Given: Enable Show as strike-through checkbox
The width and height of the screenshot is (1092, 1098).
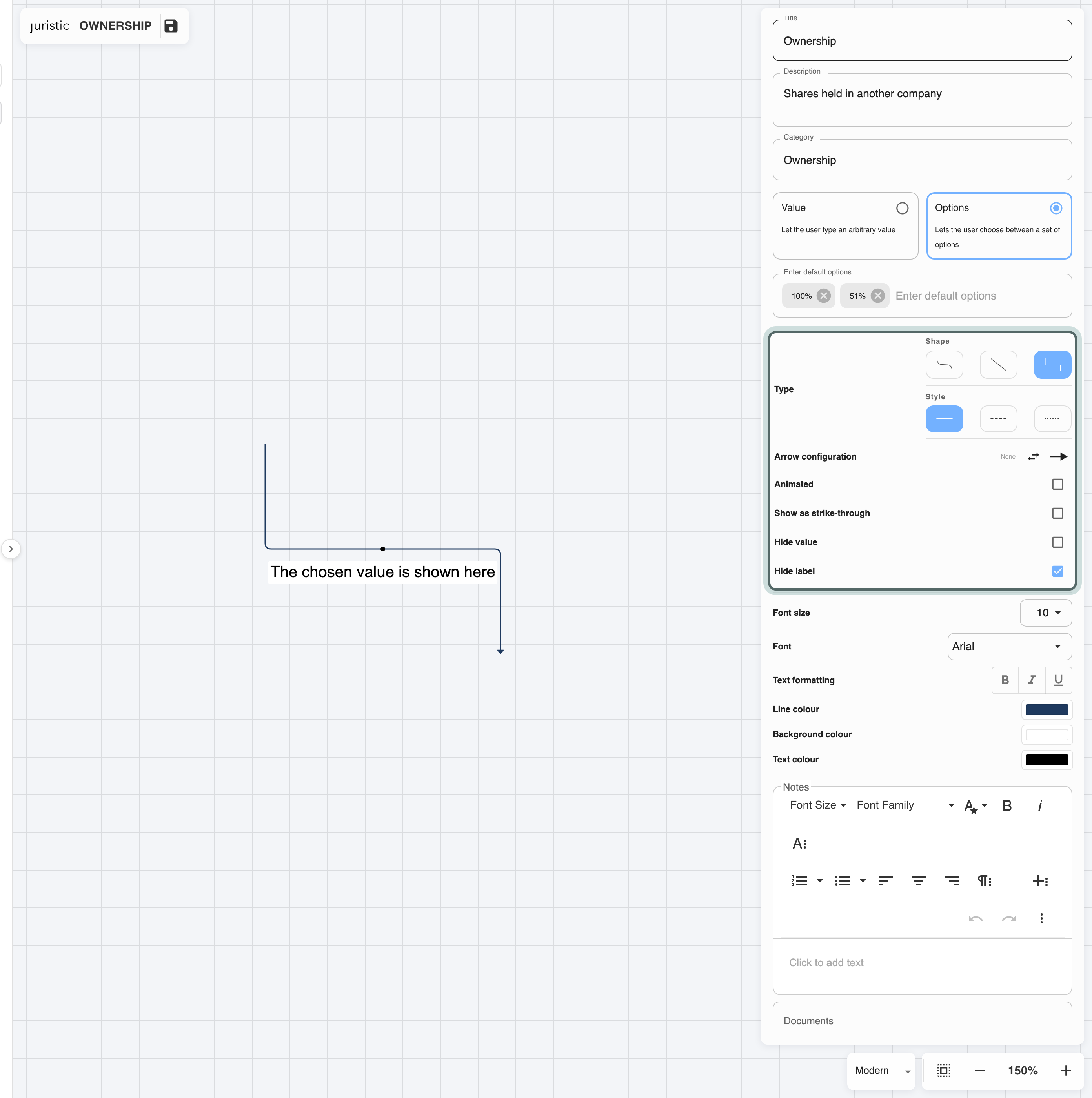Looking at the screenshot, I should [x=1057, y=513].
